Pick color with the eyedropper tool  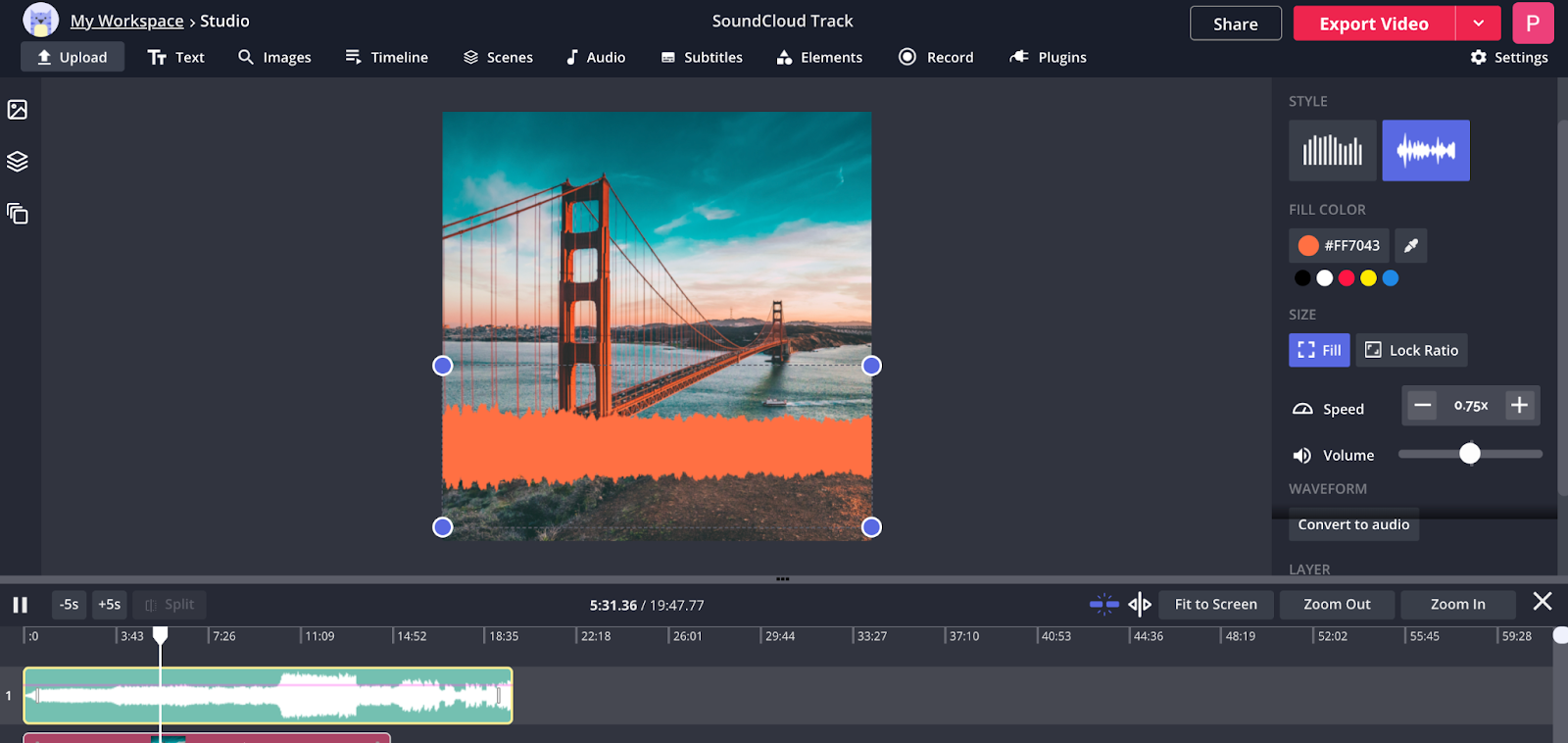click(x=1411, y=246)
